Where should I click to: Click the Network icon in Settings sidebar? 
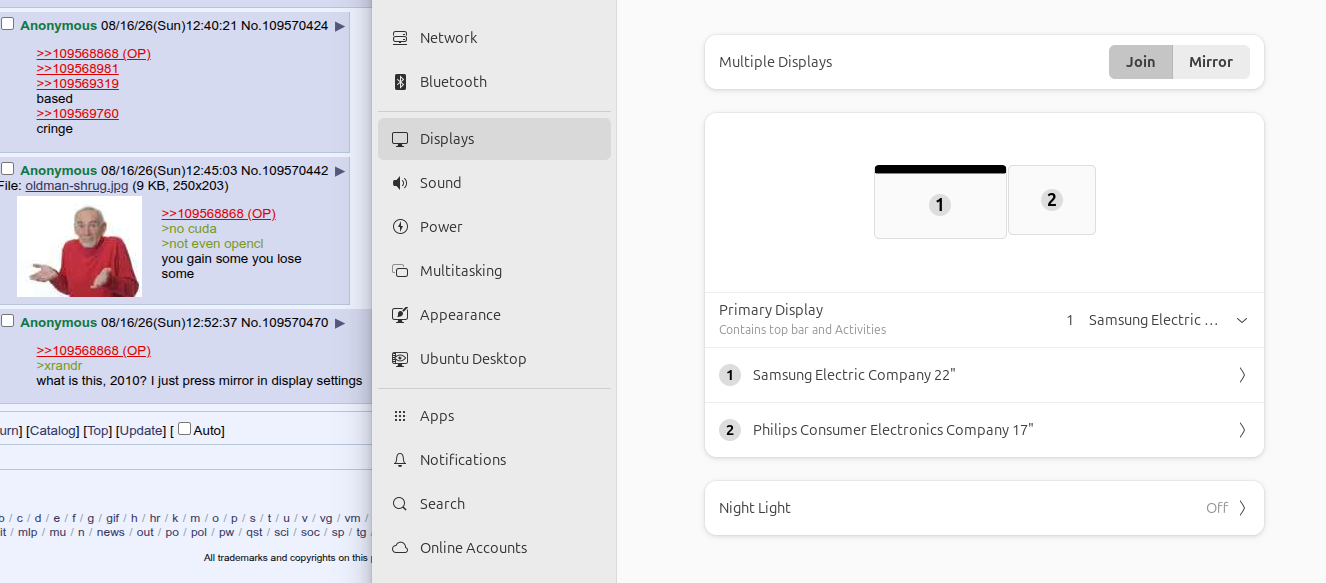coord(400,38)
